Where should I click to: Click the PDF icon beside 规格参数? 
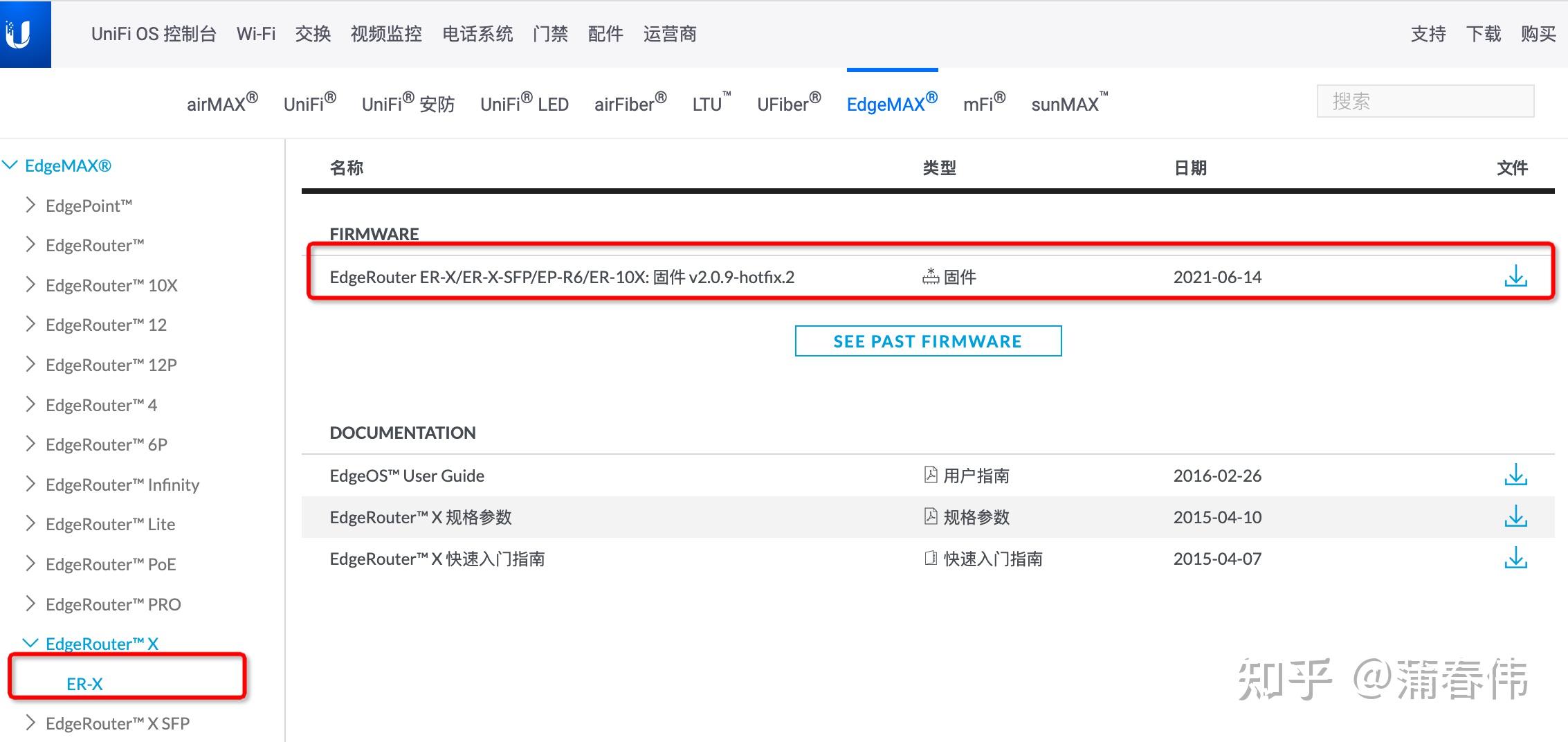pos(929,516)
